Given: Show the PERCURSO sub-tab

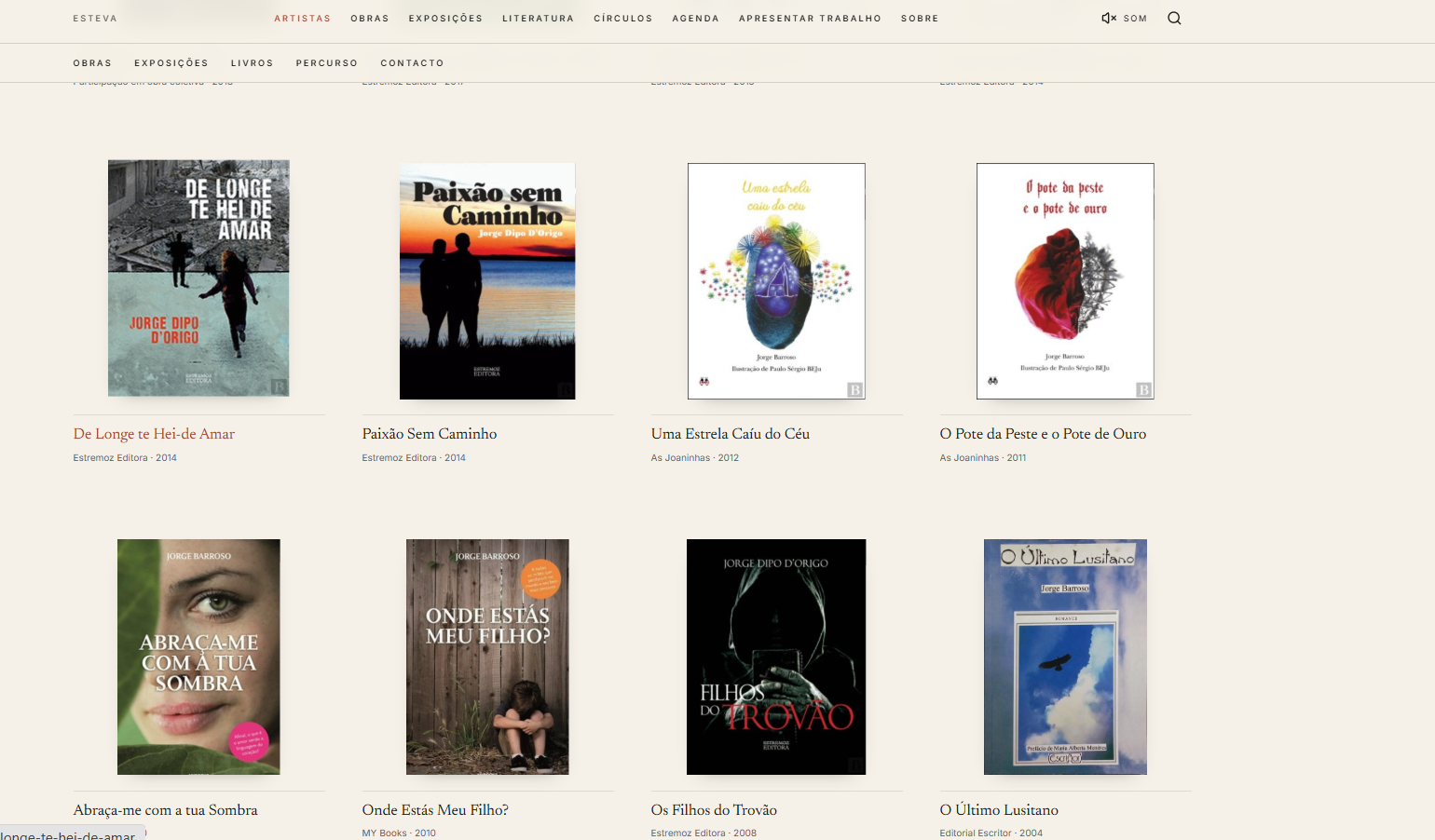Looking at the screenshot, I should pyautogui.click(x=327, y=63).
